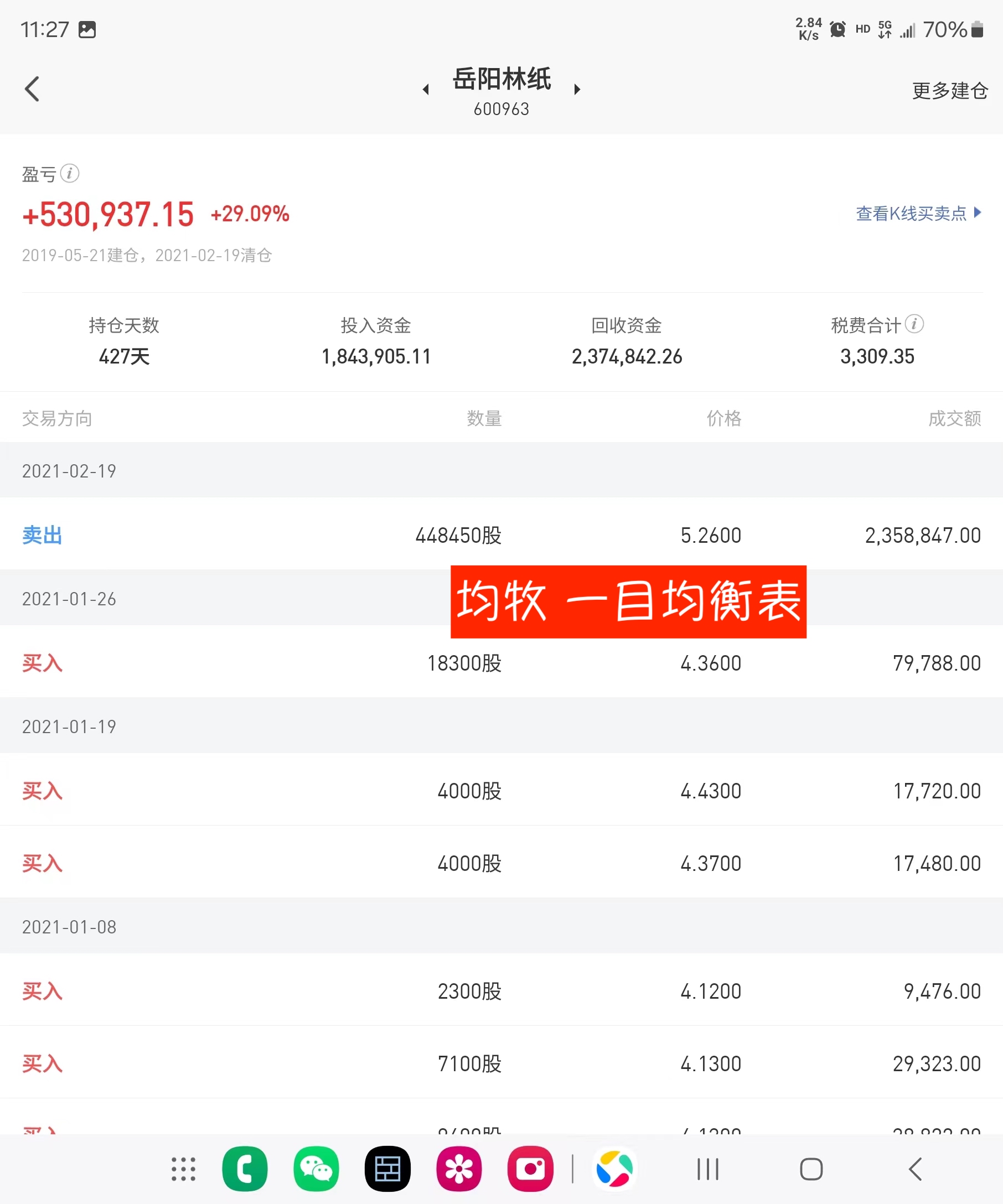This screenshot has width=1003, height=1204.
Task: Open WeChat from the taskbar
Action: coord(316,1169)
